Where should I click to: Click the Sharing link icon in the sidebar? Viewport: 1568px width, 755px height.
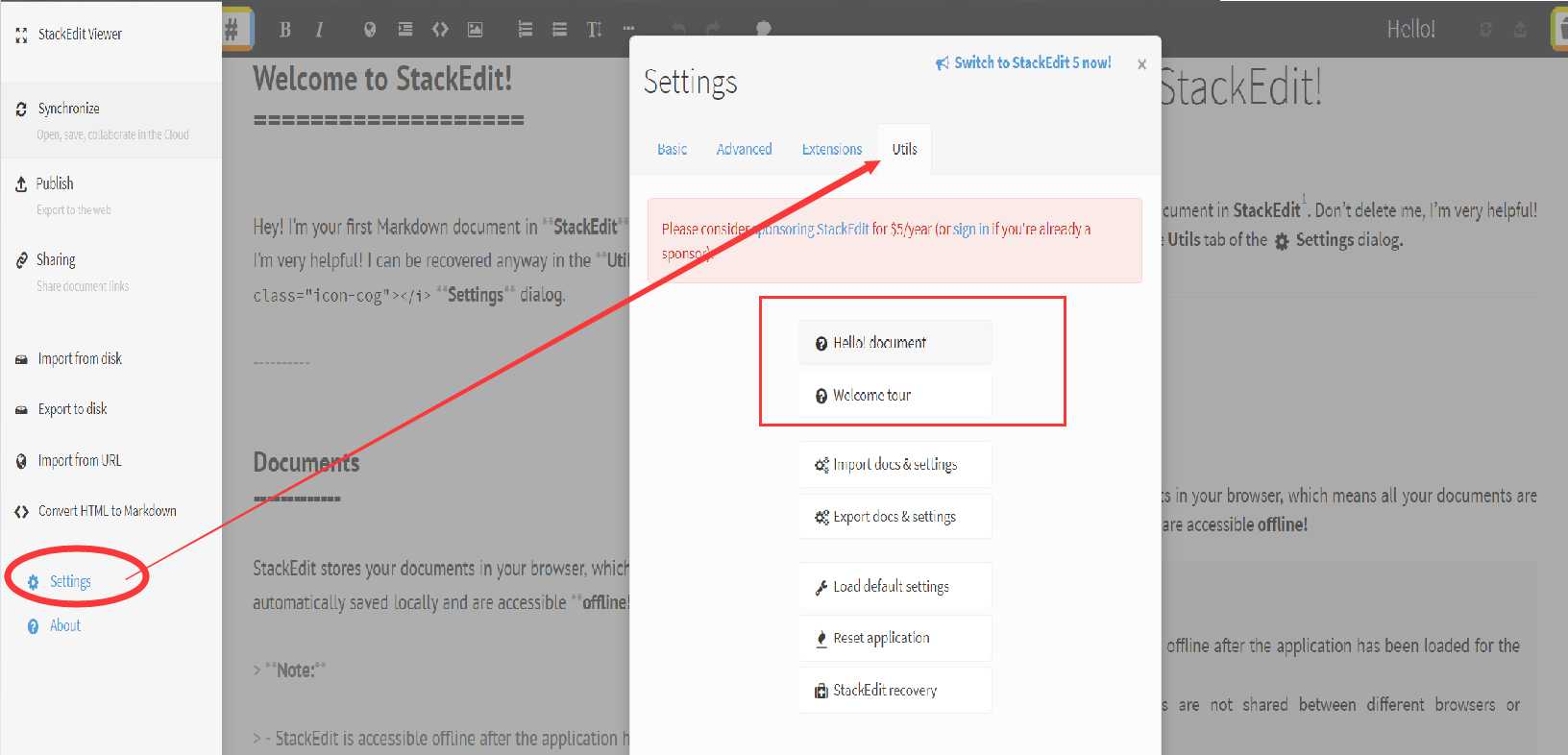21,260
